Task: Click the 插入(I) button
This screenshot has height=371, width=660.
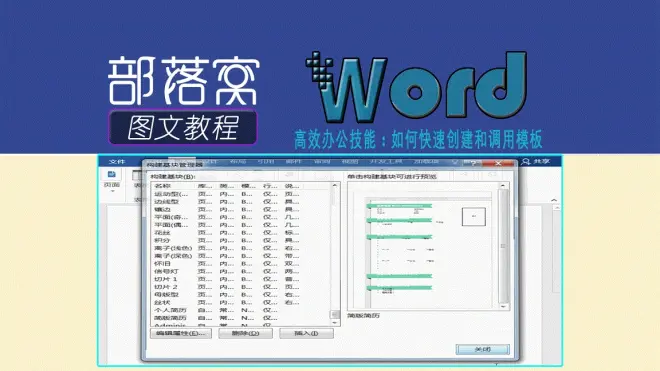Action: tap(306, 334)
